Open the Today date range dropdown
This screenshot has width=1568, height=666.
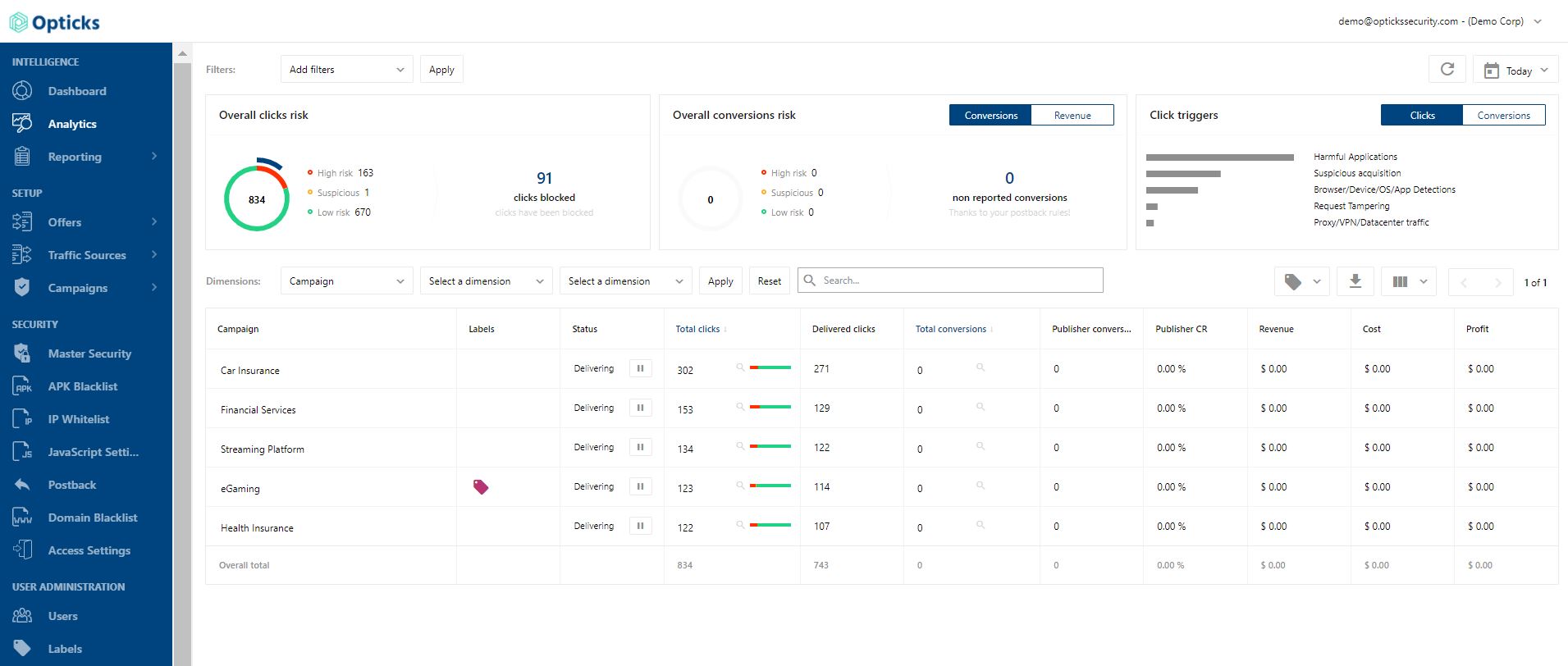[x=1515, y=71]
